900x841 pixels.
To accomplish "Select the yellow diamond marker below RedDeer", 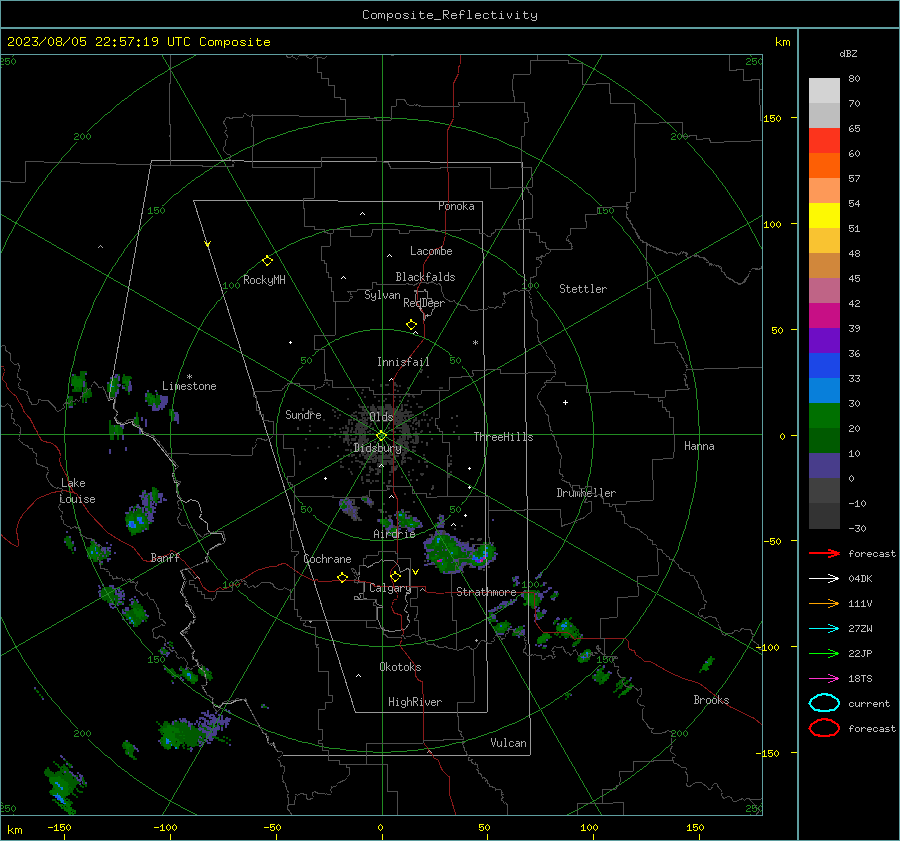I will click(411, 325).
